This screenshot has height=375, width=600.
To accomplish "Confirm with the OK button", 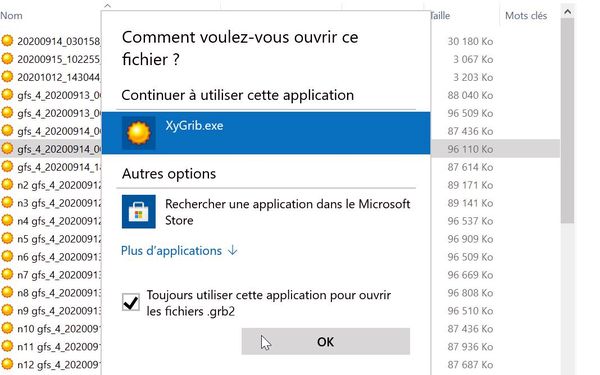I will tap(326, 341).
